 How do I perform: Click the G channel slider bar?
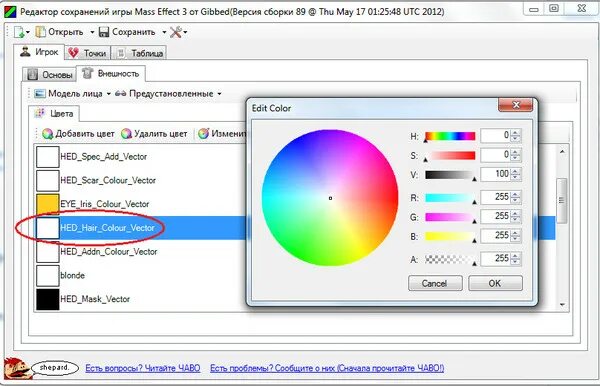[450, 217]
